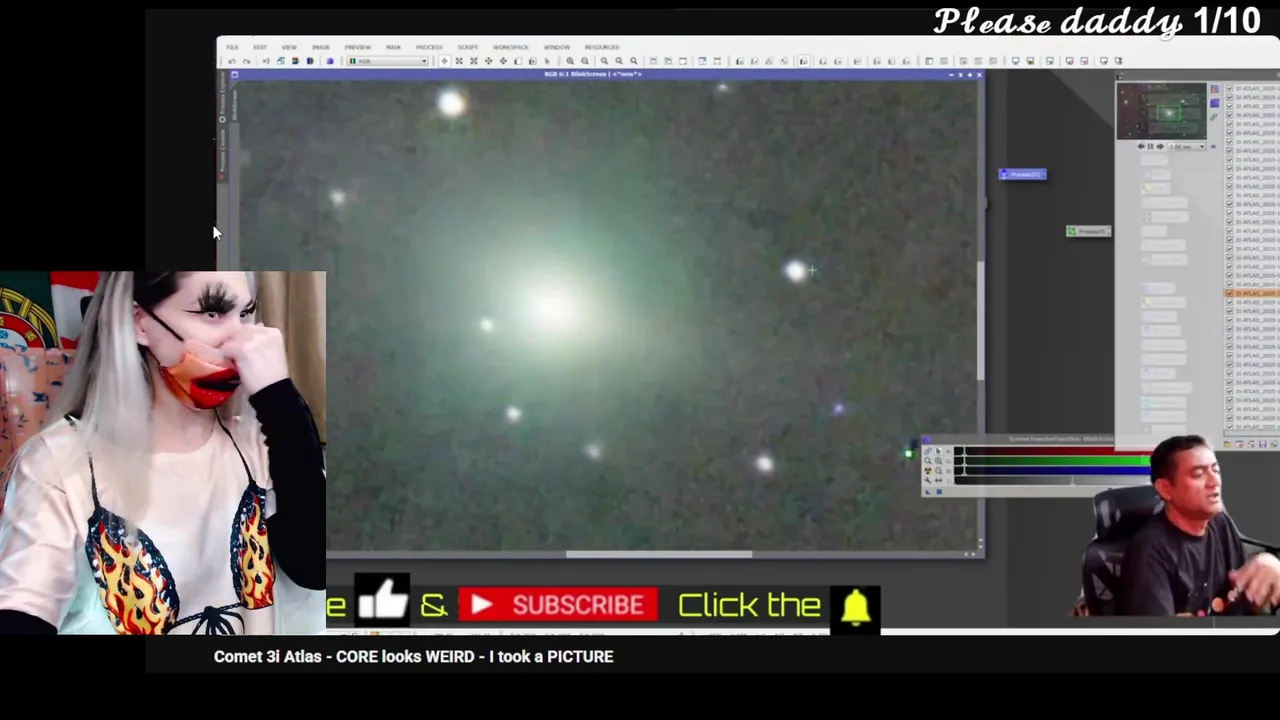Click the image window horizontal scrollbar
This screenshot has width=1280, height=720.
[658, 554]
